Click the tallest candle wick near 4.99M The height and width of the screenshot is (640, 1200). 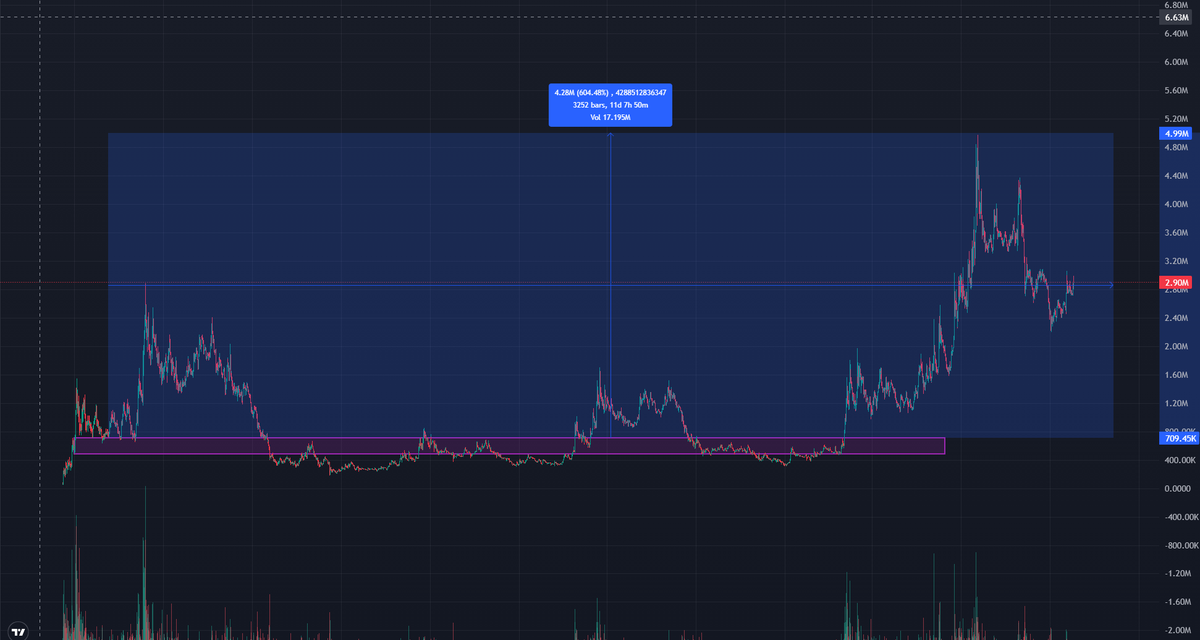tap(977, 145)
